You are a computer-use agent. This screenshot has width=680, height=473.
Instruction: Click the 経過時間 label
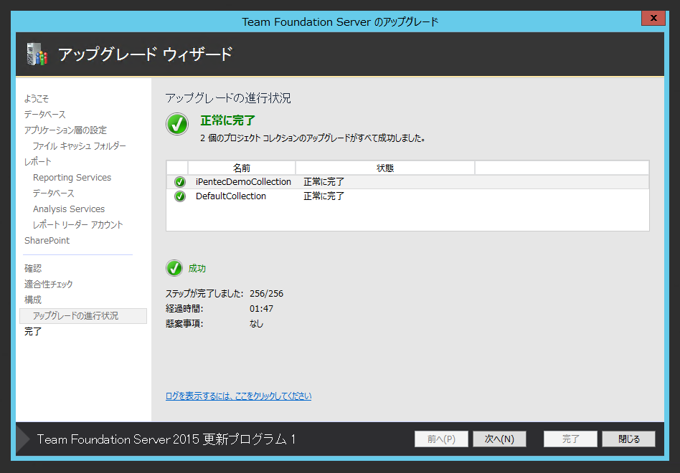point(184,309)
